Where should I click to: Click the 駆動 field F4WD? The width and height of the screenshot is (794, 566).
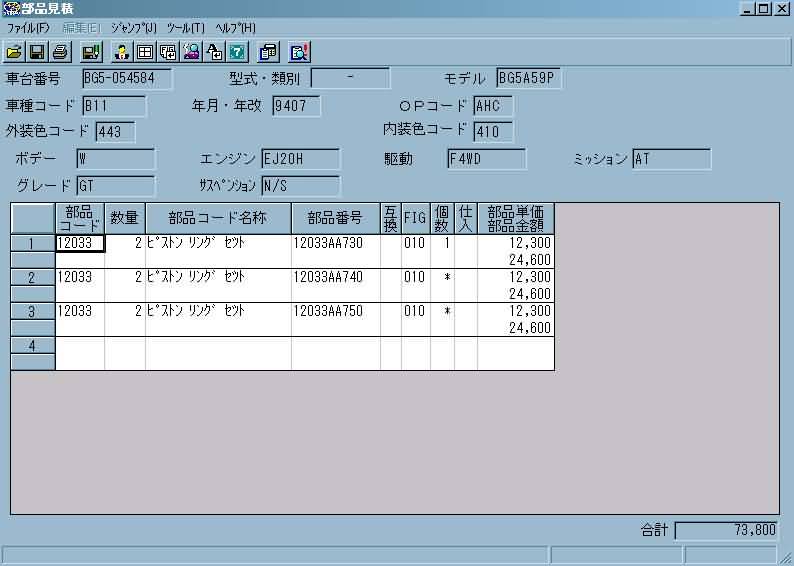pos(487,159)
